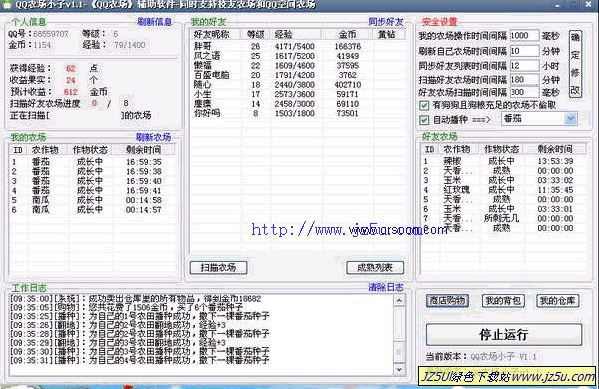The height and width of the screenshot is (389, 599).
Task: Click the log entry at 09:35:00
Action: (x=136, y=299)
